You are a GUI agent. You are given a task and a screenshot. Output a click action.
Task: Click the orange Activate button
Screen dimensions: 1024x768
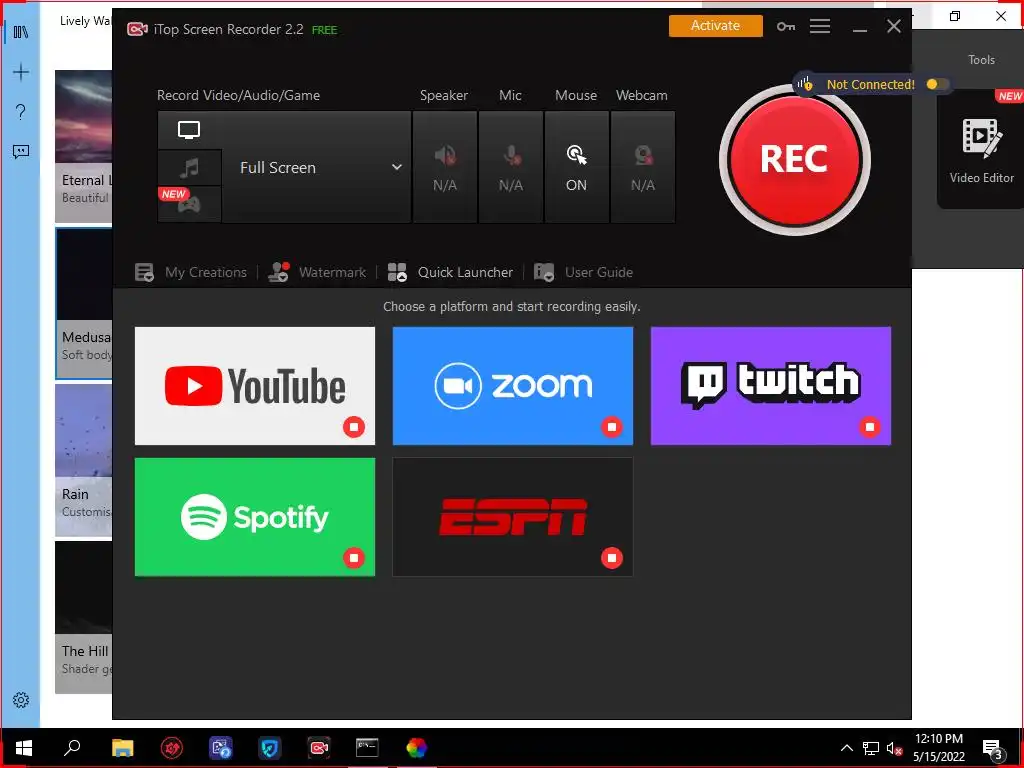coord(716,25)
